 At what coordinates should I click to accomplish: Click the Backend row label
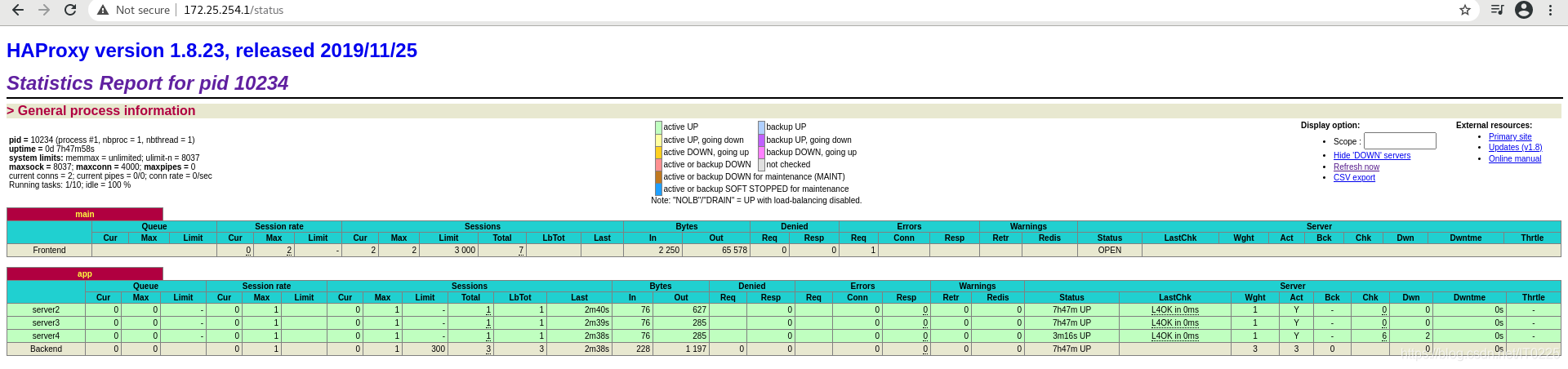[46, 349]
